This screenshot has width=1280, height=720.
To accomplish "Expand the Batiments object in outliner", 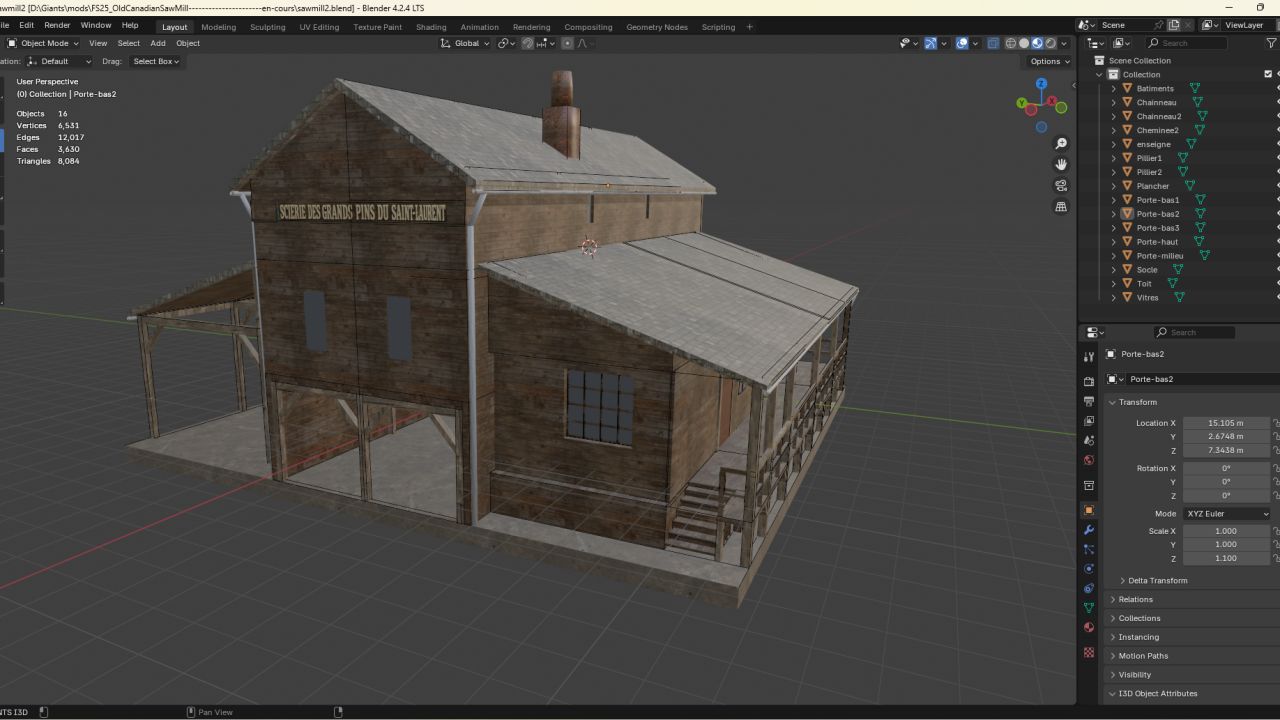I will pos(1114,88).
